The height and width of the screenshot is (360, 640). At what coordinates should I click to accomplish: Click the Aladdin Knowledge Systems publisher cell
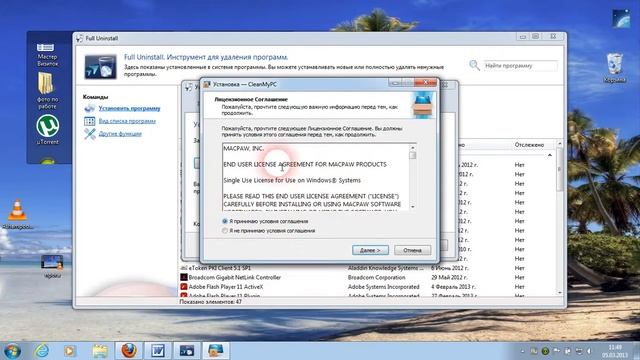pyautogui.click(x=385, y=268)
